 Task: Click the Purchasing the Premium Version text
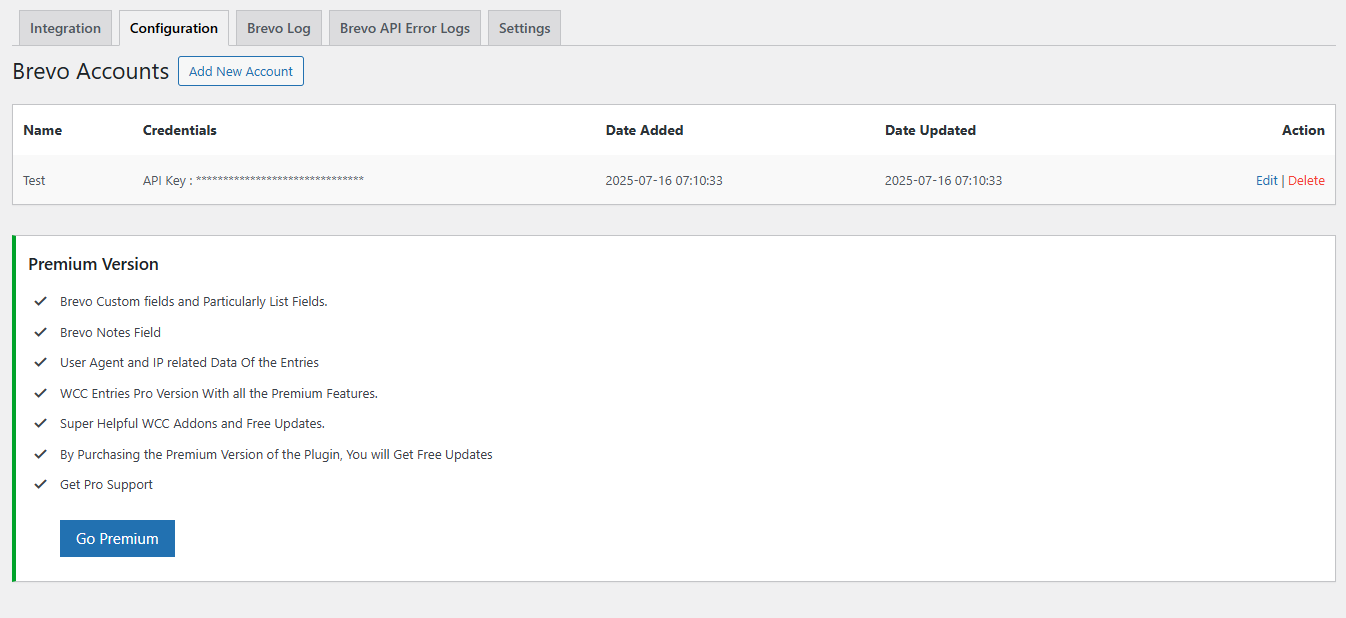click(276, 454)
